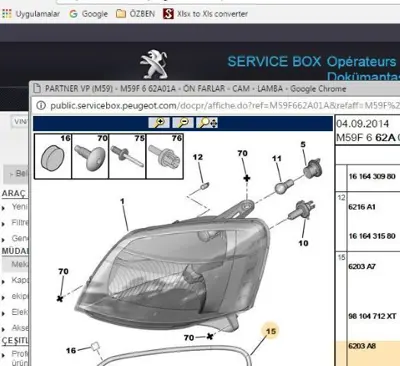Viewport: 400px width, 366px height.
Task: Select thumbnail of part 70 screw
Action: [90, 156]
